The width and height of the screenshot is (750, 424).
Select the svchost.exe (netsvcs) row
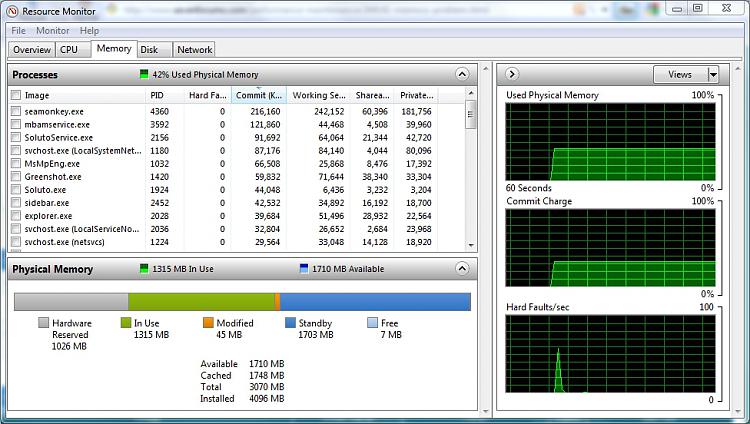[x=237, y=242]
